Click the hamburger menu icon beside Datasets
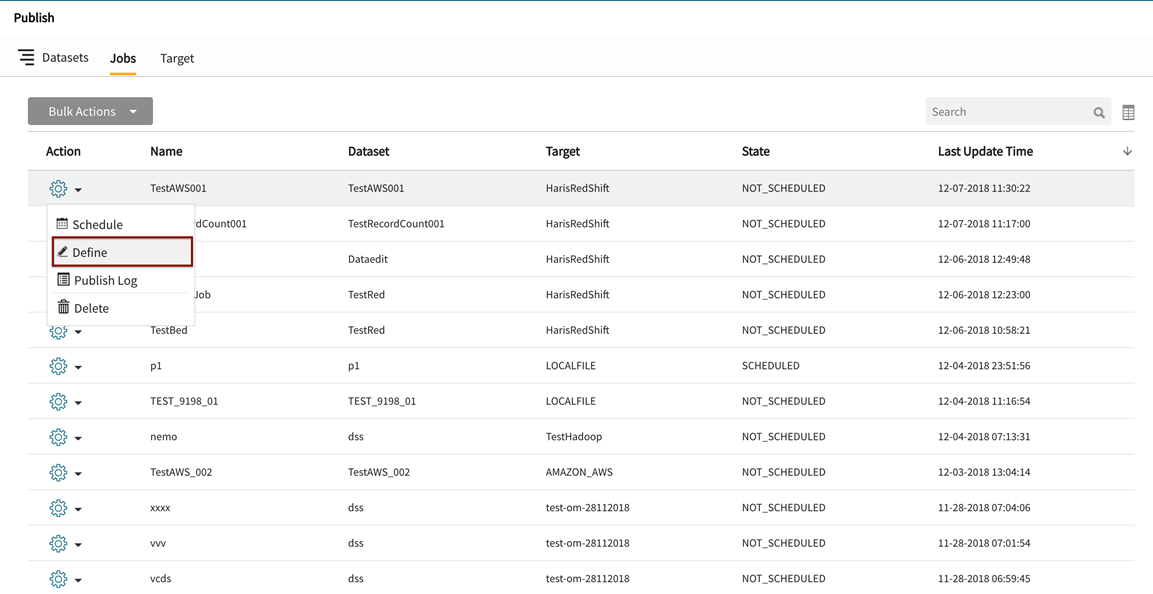The width and height of the screenshot is (1153, 594). (x=26, y=58)
